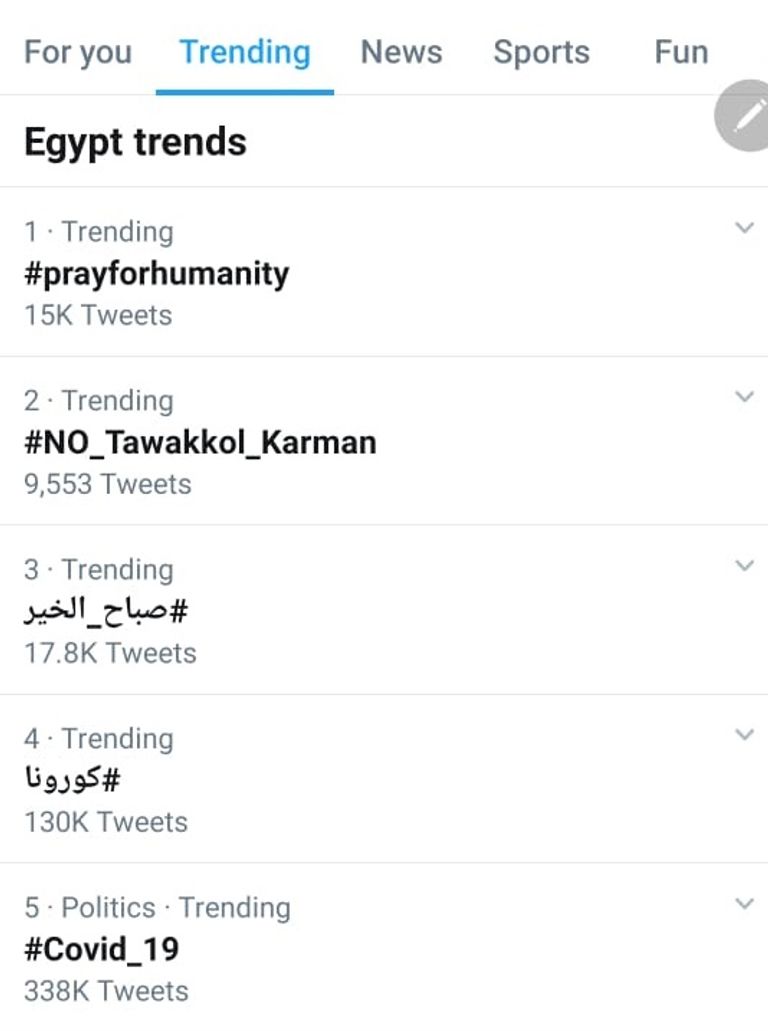
Task: Open the #كورونا hashtag
Action: (72, 780)
